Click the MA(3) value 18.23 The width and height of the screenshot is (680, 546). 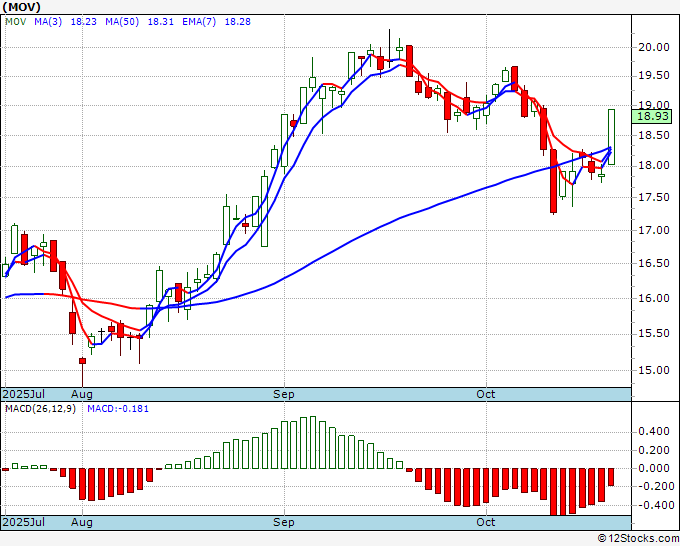pos(83,22)
